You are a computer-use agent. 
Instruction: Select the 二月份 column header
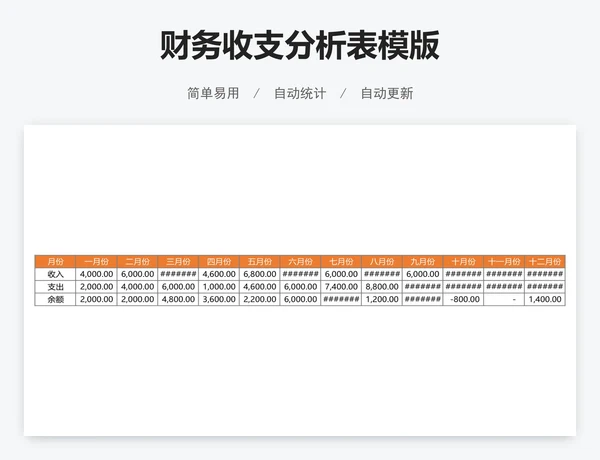pos(137,262)
